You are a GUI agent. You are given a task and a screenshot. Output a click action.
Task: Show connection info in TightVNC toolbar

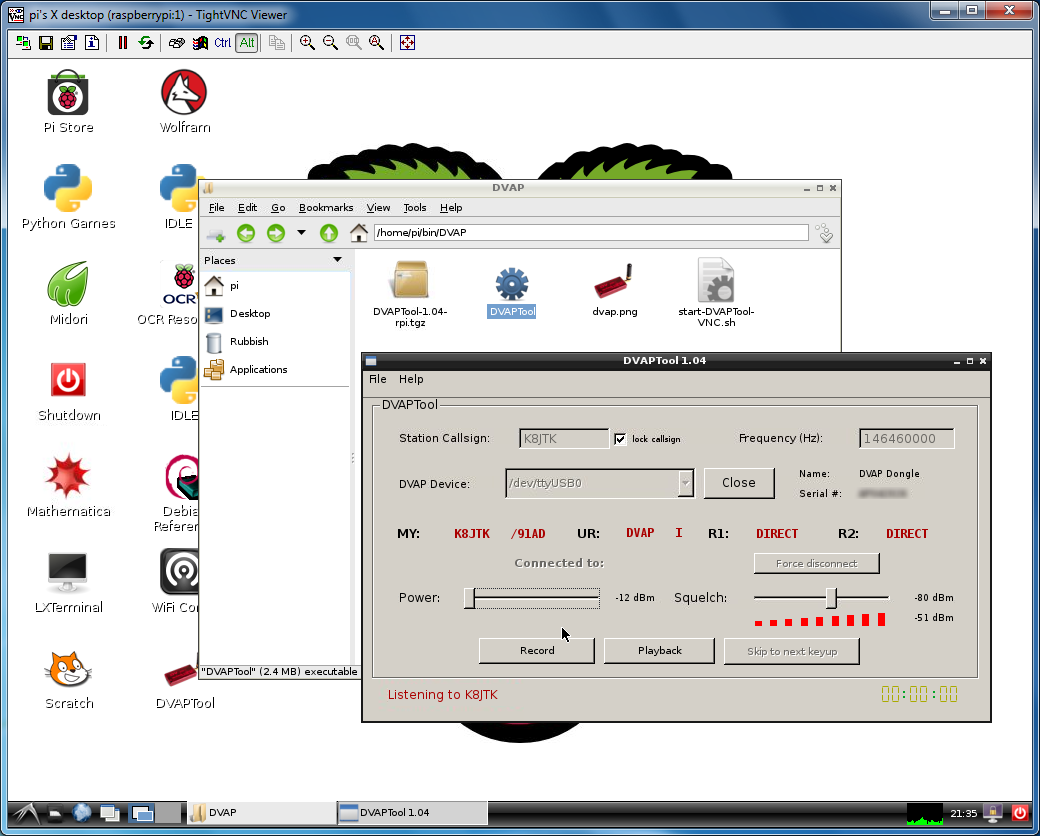tap(92, 43)
